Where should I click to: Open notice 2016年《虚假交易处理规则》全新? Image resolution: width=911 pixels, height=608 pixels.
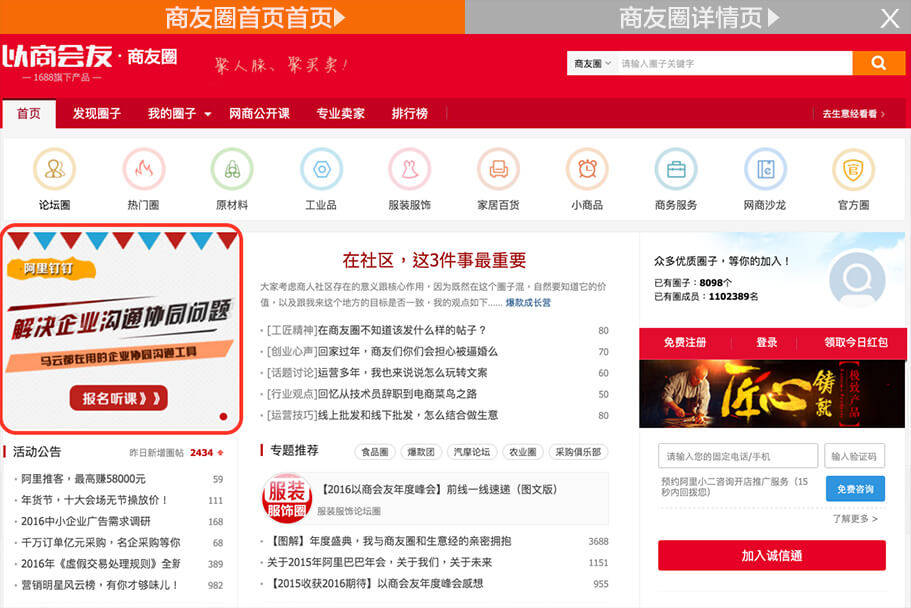pyautogui.click(x=101, y=564)
